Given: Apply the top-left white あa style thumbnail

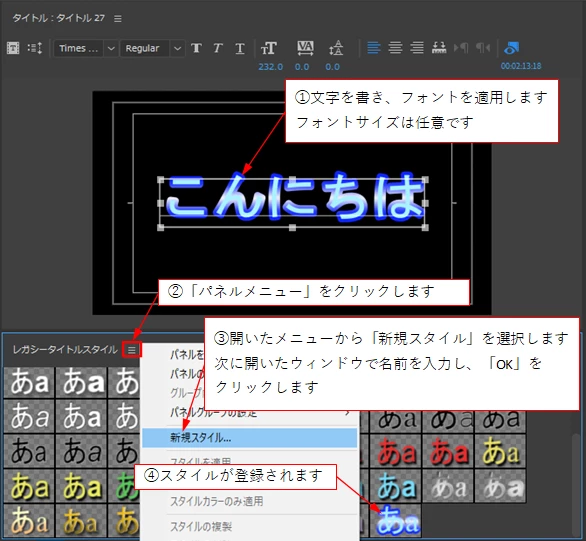Looking at the screenshot, I should pyautogui.click(x=30, y=382).
